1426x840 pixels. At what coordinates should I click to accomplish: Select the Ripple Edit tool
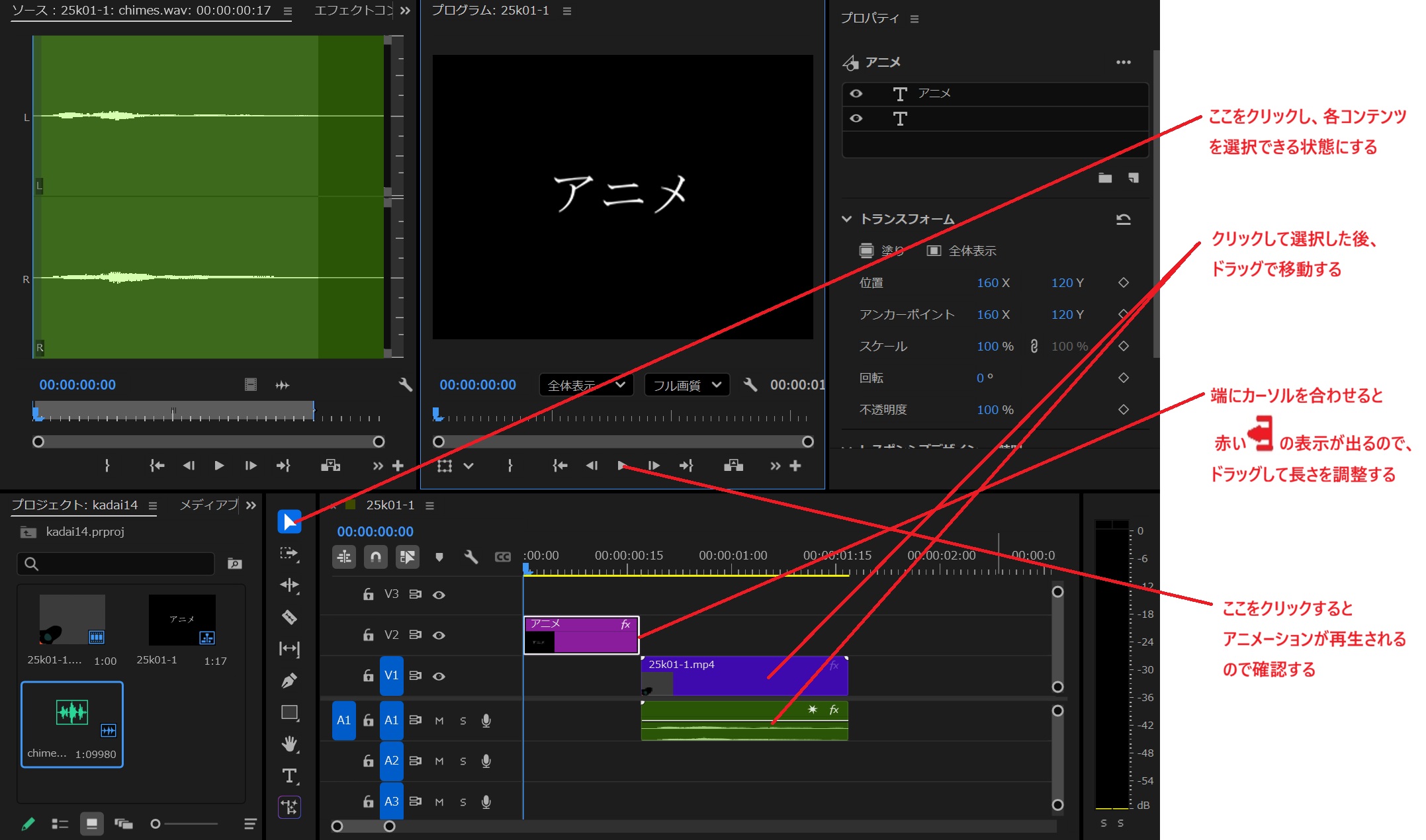289,585
